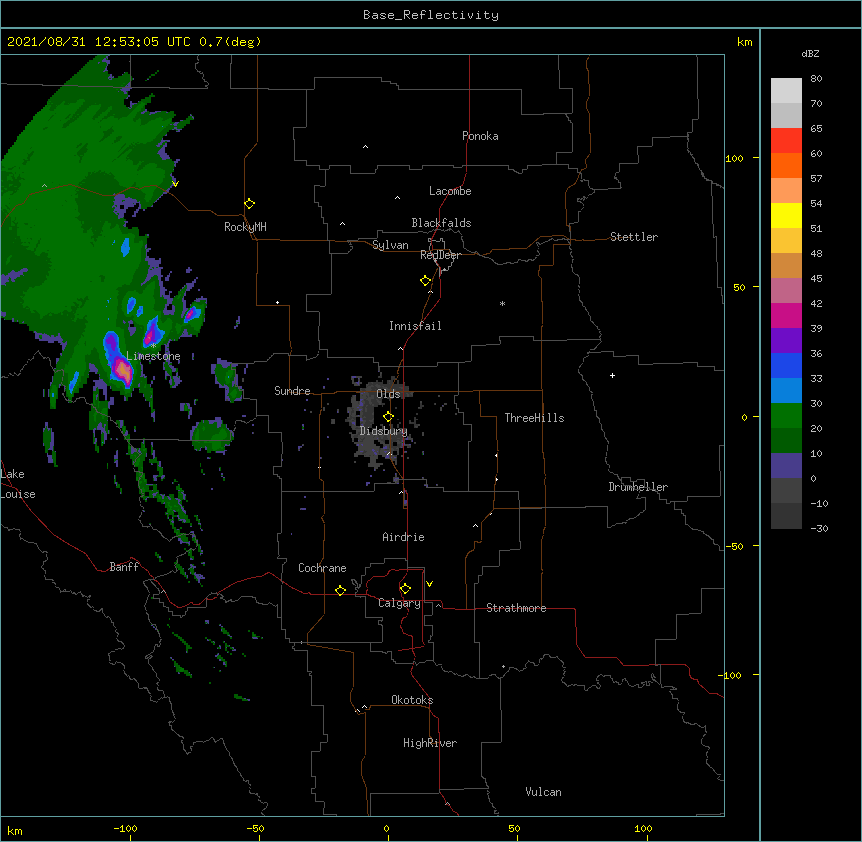
Task: Click the Lake Louise label
Action: (18, 484)
